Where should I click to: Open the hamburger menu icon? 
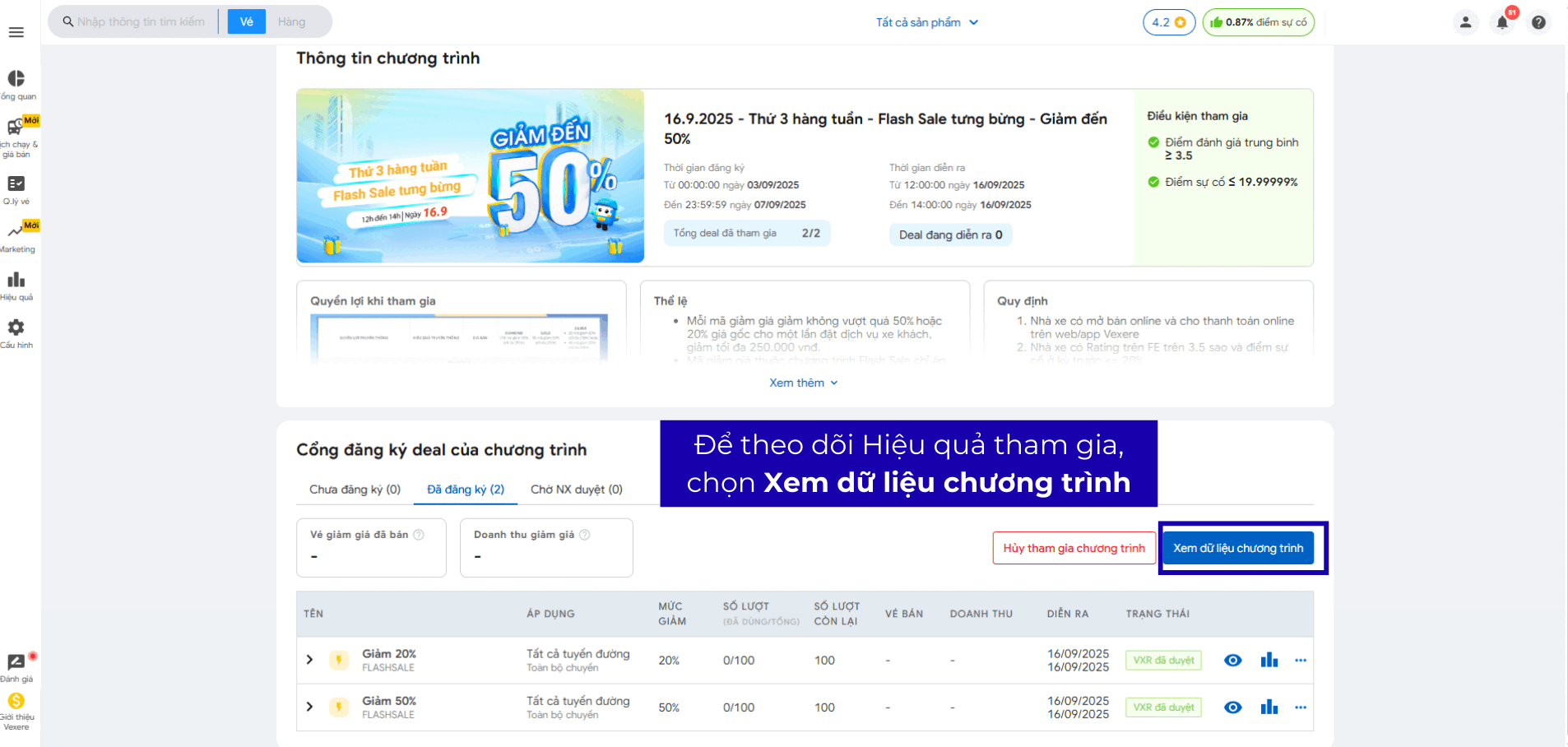[x=16, y=32]
